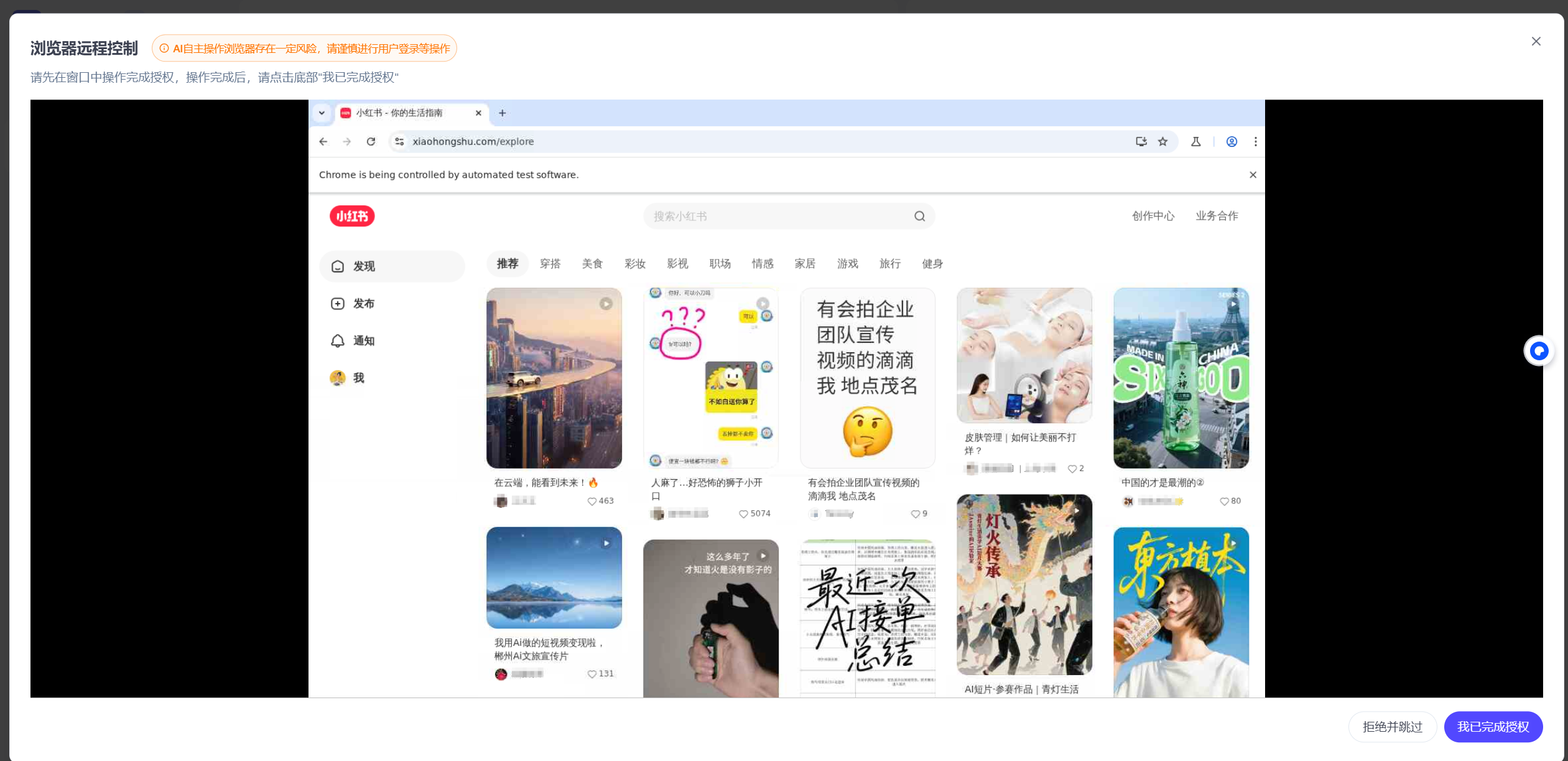Image resolution: width=1568 pixels, height=761 pixels.
Task: Click the search magnifier icon
Action: coord(919,216)
